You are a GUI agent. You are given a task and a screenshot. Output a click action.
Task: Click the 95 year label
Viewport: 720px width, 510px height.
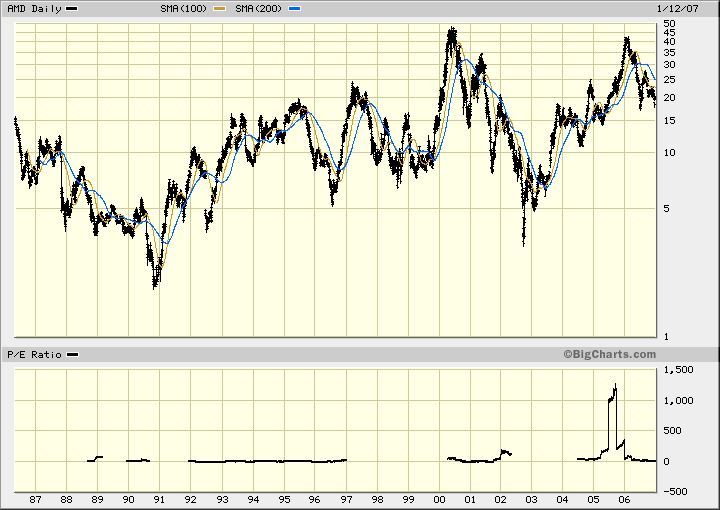[284, 499]
